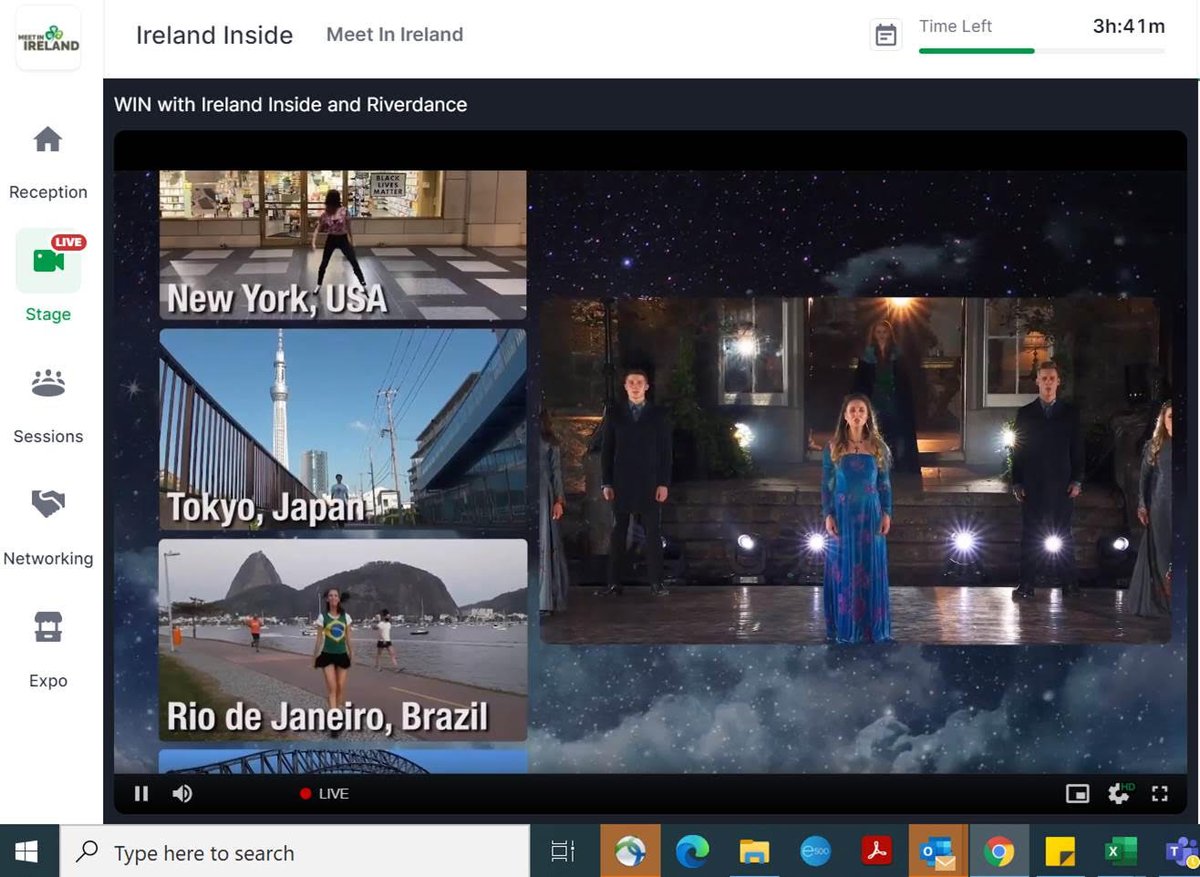Open the Windows Start menu
The height and width of the screenshot is (877, 1200).
27,851
